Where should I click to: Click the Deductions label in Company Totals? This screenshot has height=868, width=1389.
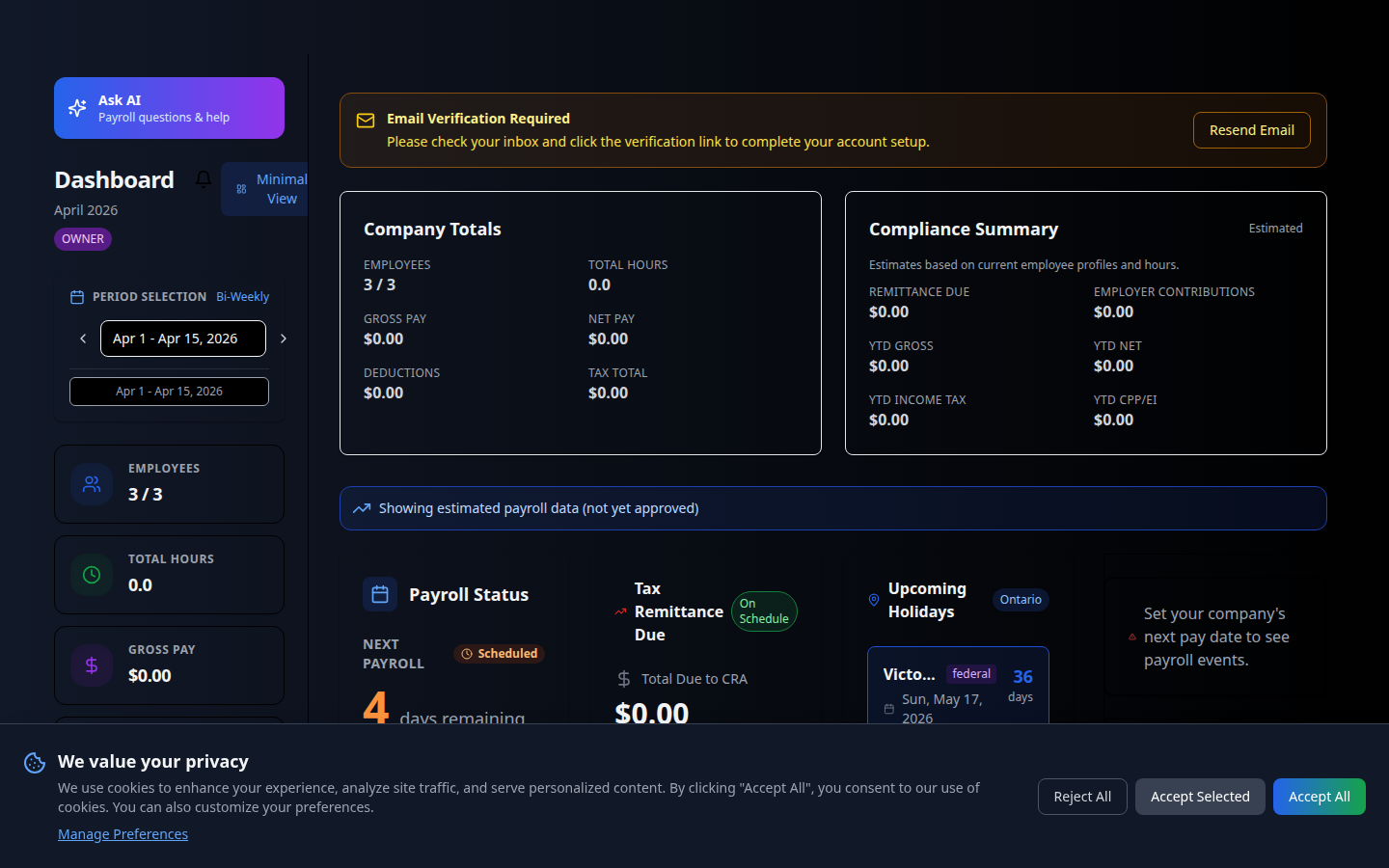pos(401,373)
